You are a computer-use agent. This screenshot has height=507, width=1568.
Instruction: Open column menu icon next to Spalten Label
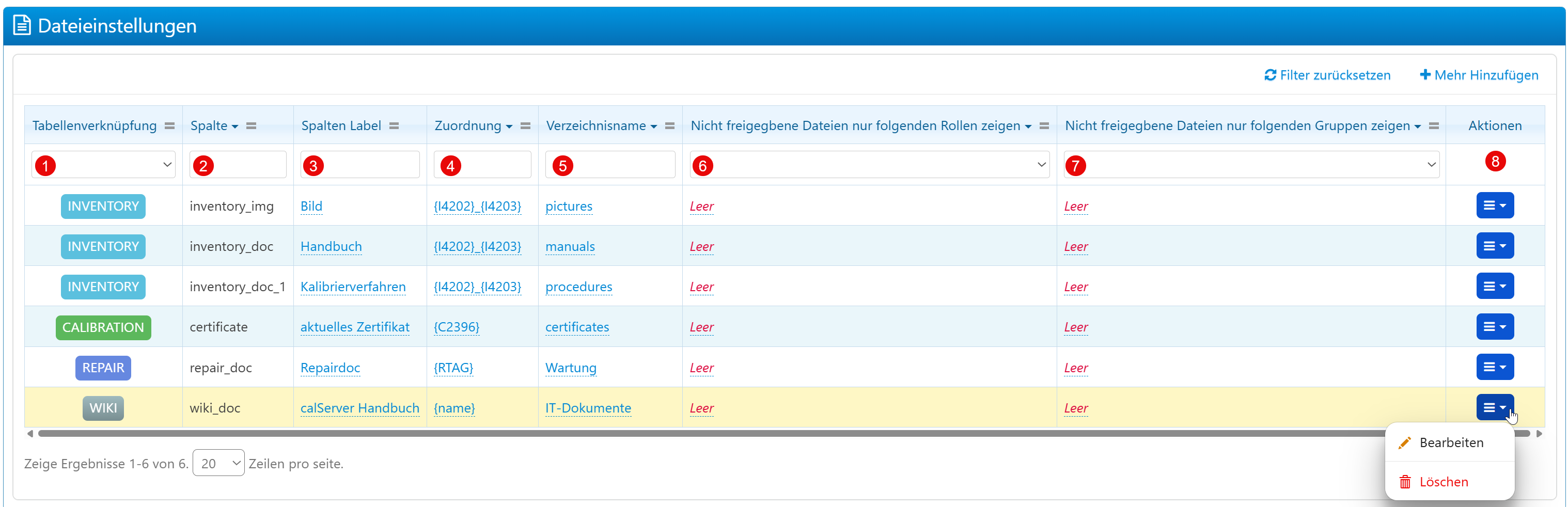(x=395, y=126)
